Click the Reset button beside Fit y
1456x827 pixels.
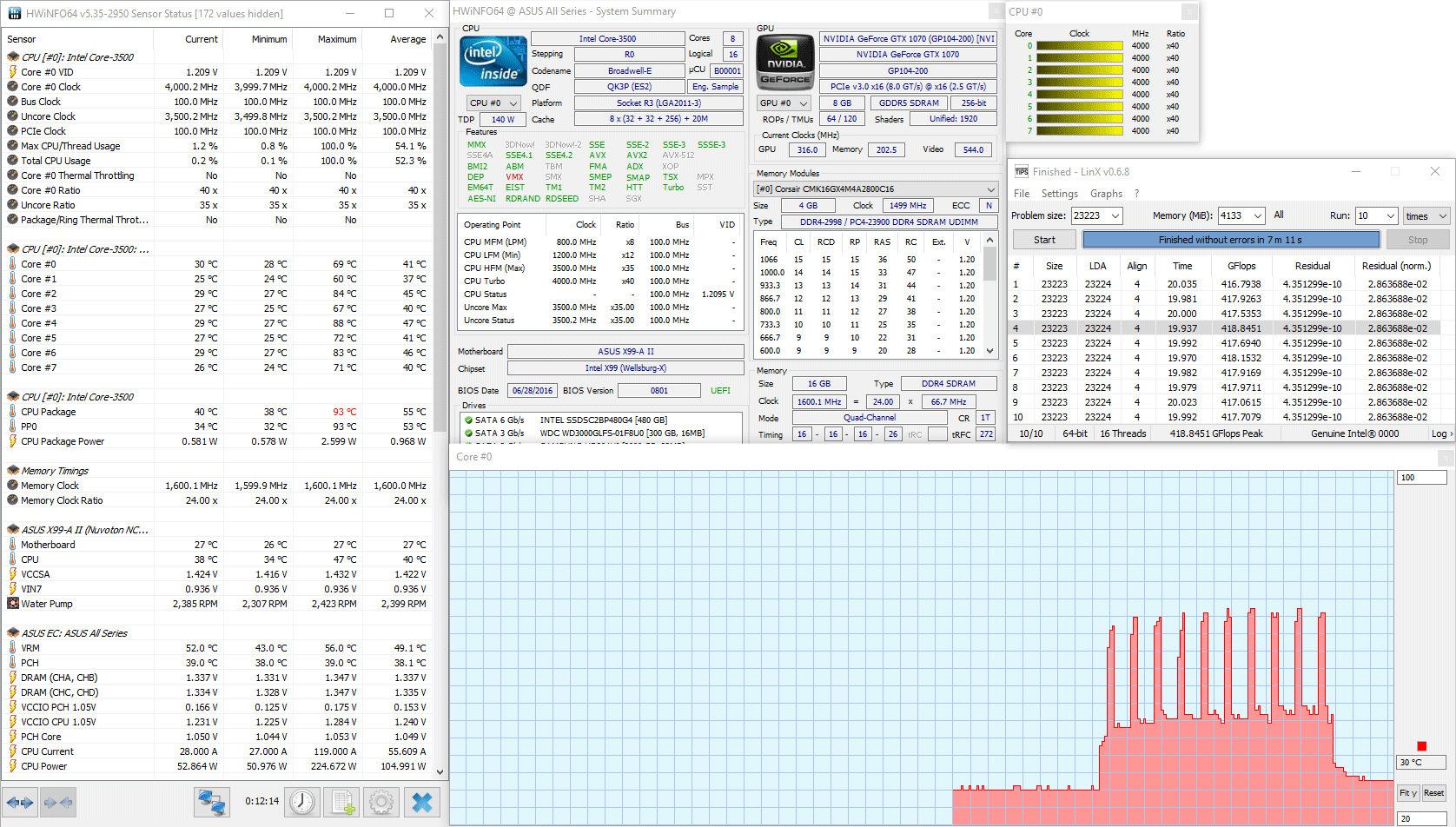1433,792
